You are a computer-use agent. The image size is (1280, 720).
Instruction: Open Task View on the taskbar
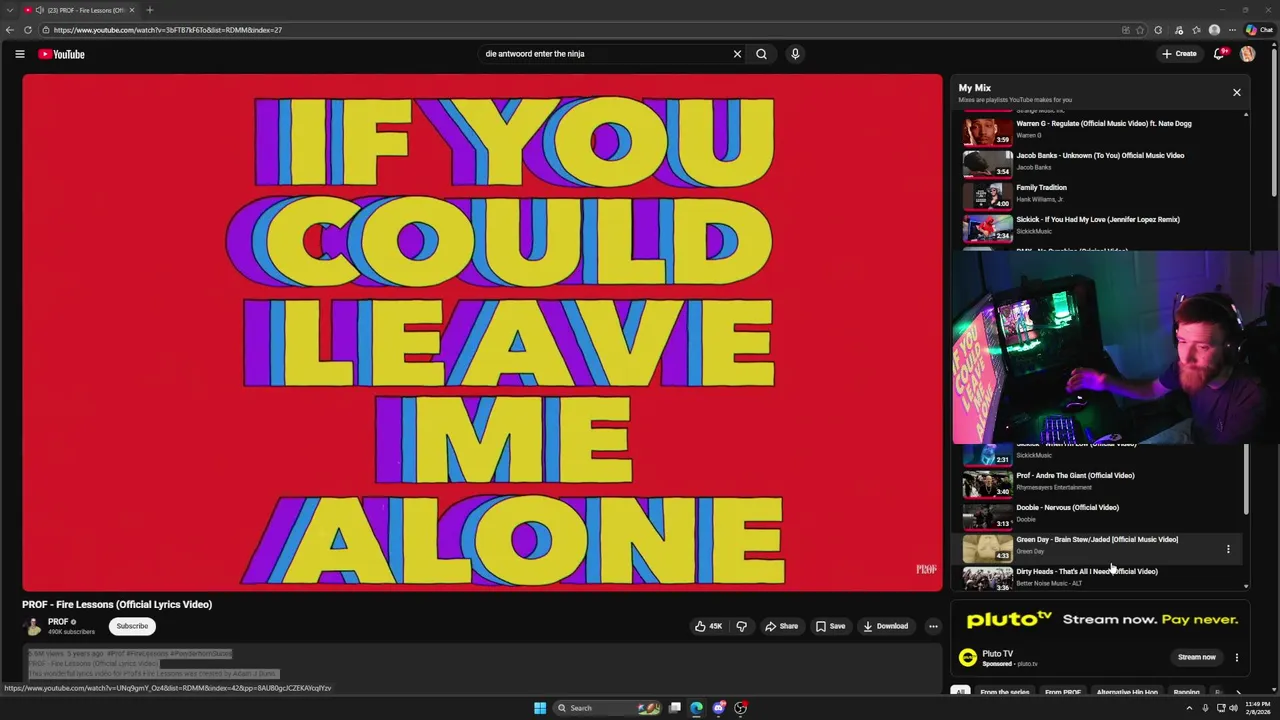[x=675, y=708]
